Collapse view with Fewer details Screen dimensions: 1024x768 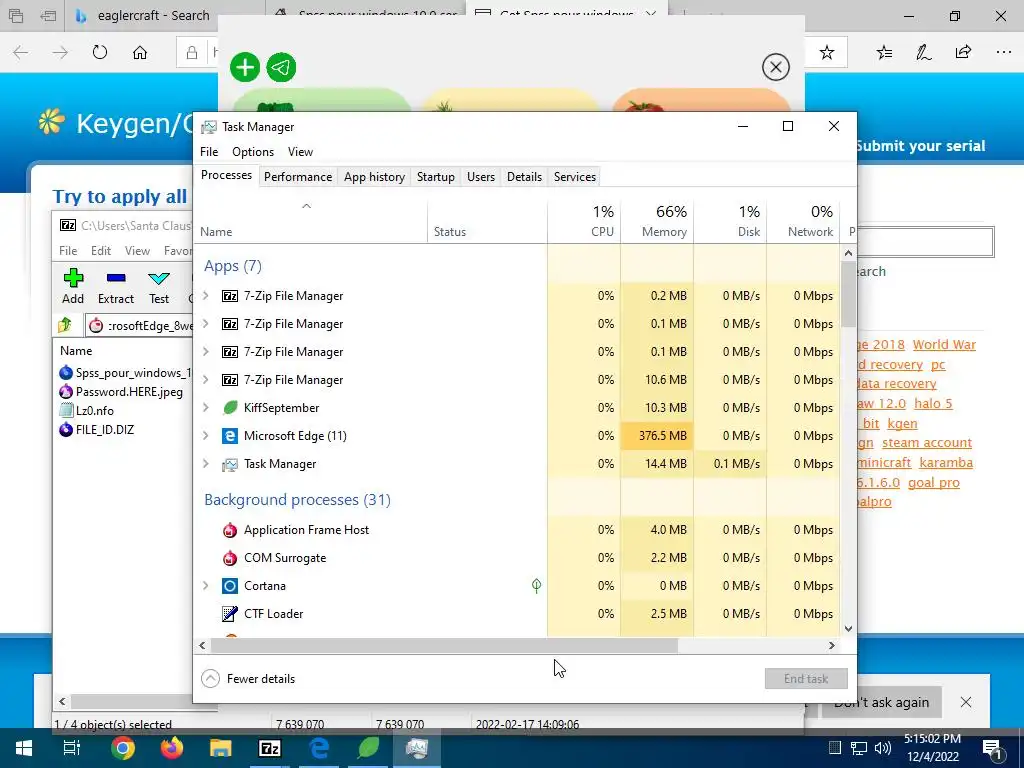tap(248, 679)
